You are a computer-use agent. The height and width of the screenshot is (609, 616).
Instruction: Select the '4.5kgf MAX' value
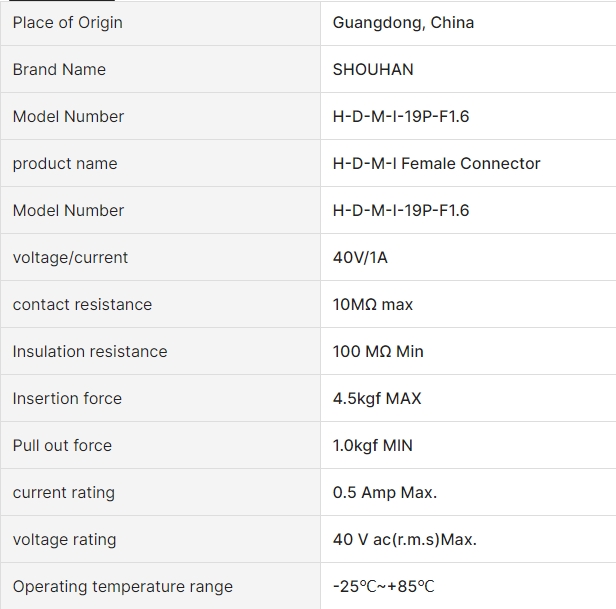pyautogui.click(x=377, y=399)
